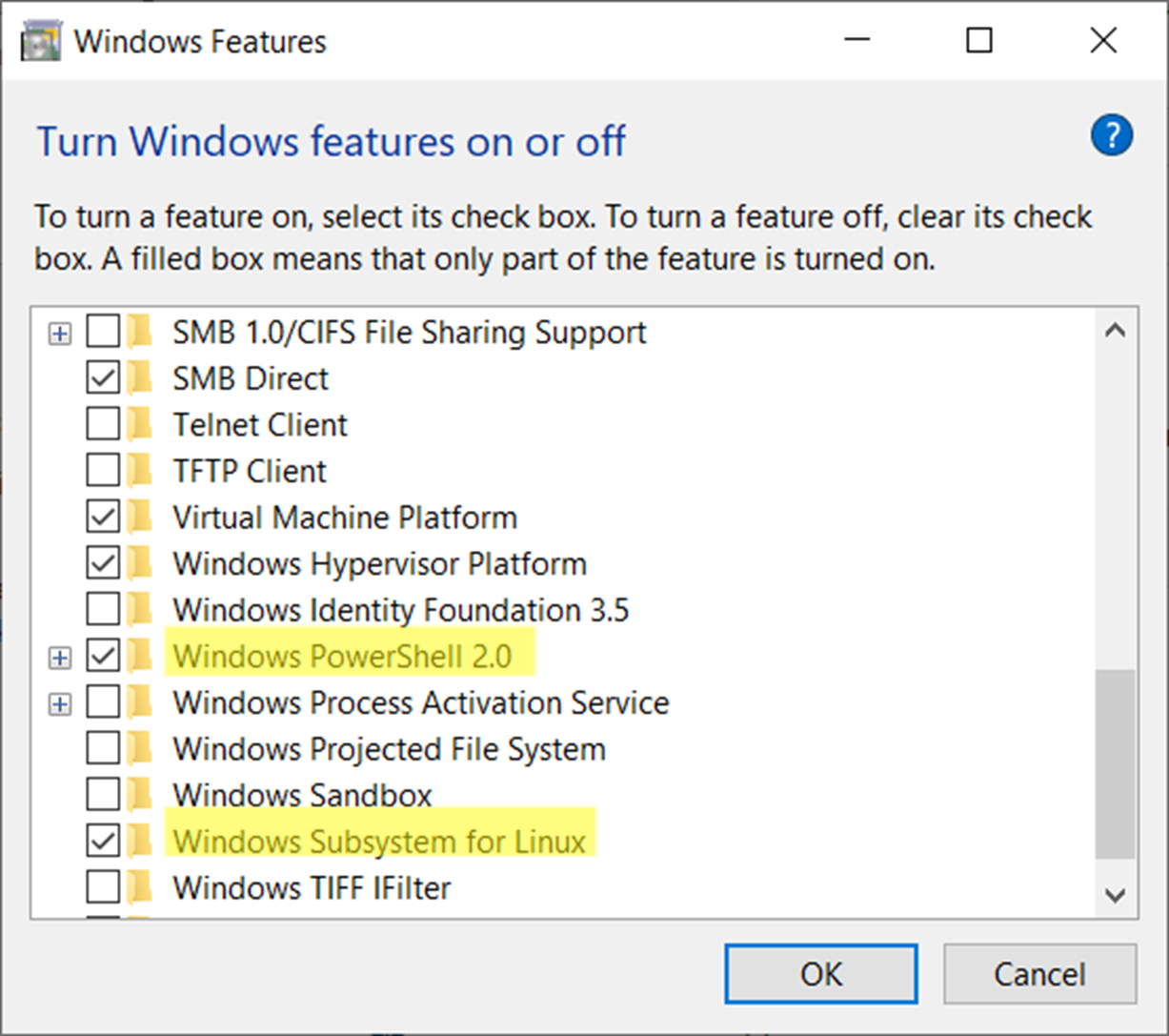This screenshot has height=1036, width=1169.
Task: Expand Windows Process Activation Service node
Action: pyautogui.click(x=60, y=704)
